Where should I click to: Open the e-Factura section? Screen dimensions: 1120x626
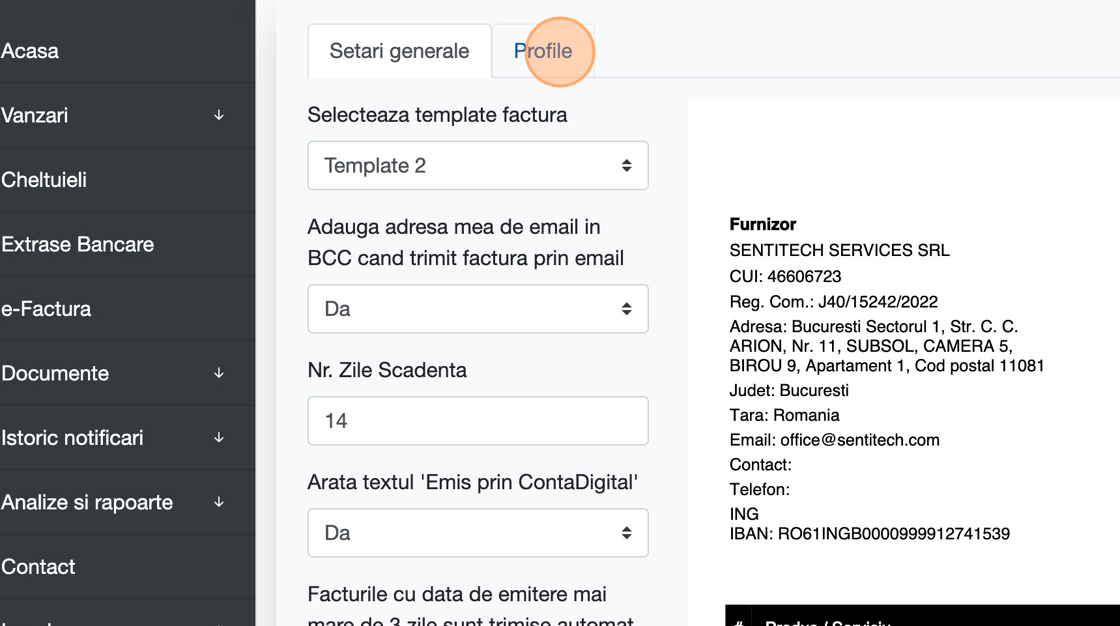[46, 309]
